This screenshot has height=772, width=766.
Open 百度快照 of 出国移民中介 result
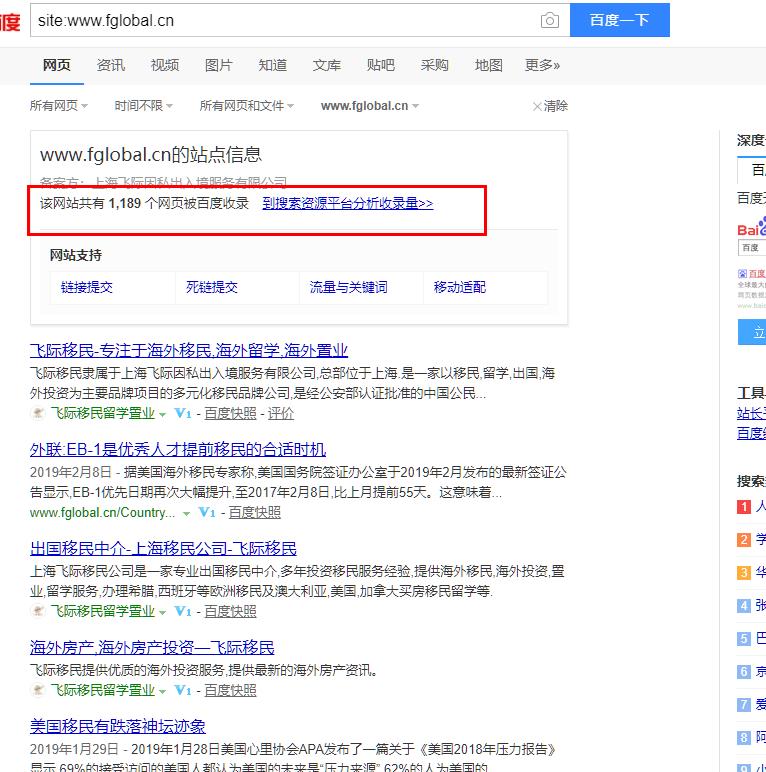pos(230,611)
